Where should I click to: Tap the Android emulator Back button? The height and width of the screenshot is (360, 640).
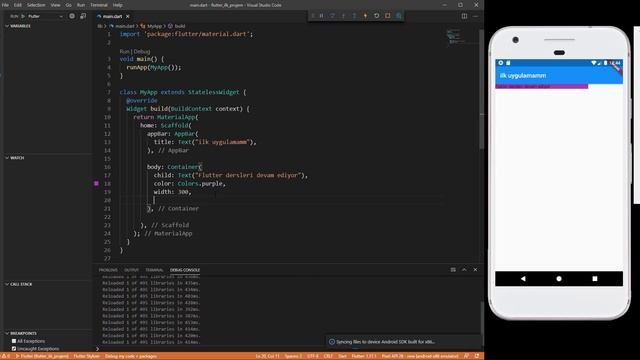523,278
